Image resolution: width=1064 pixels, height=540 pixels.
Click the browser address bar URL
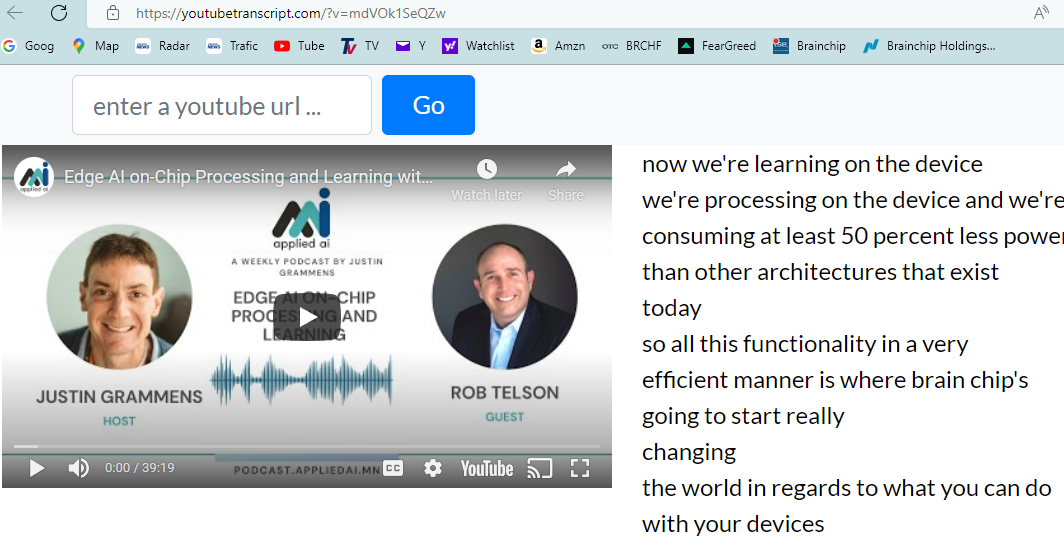click(x=290, y=13)
